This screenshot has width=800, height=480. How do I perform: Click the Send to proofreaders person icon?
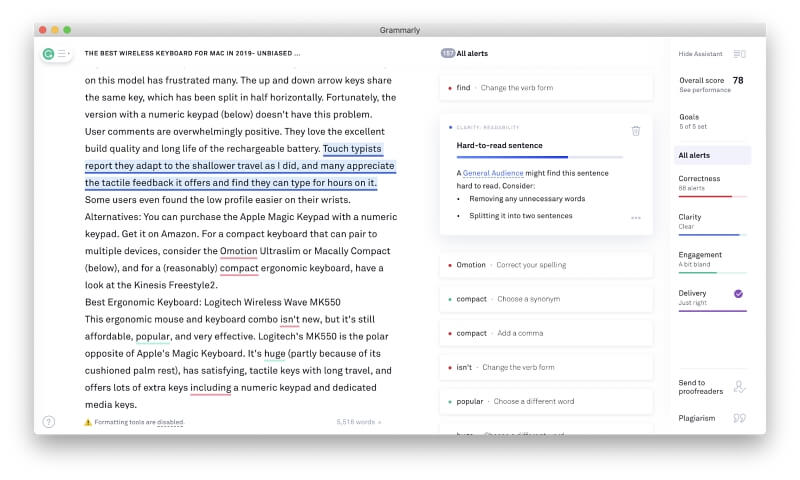tap(739, 387)
